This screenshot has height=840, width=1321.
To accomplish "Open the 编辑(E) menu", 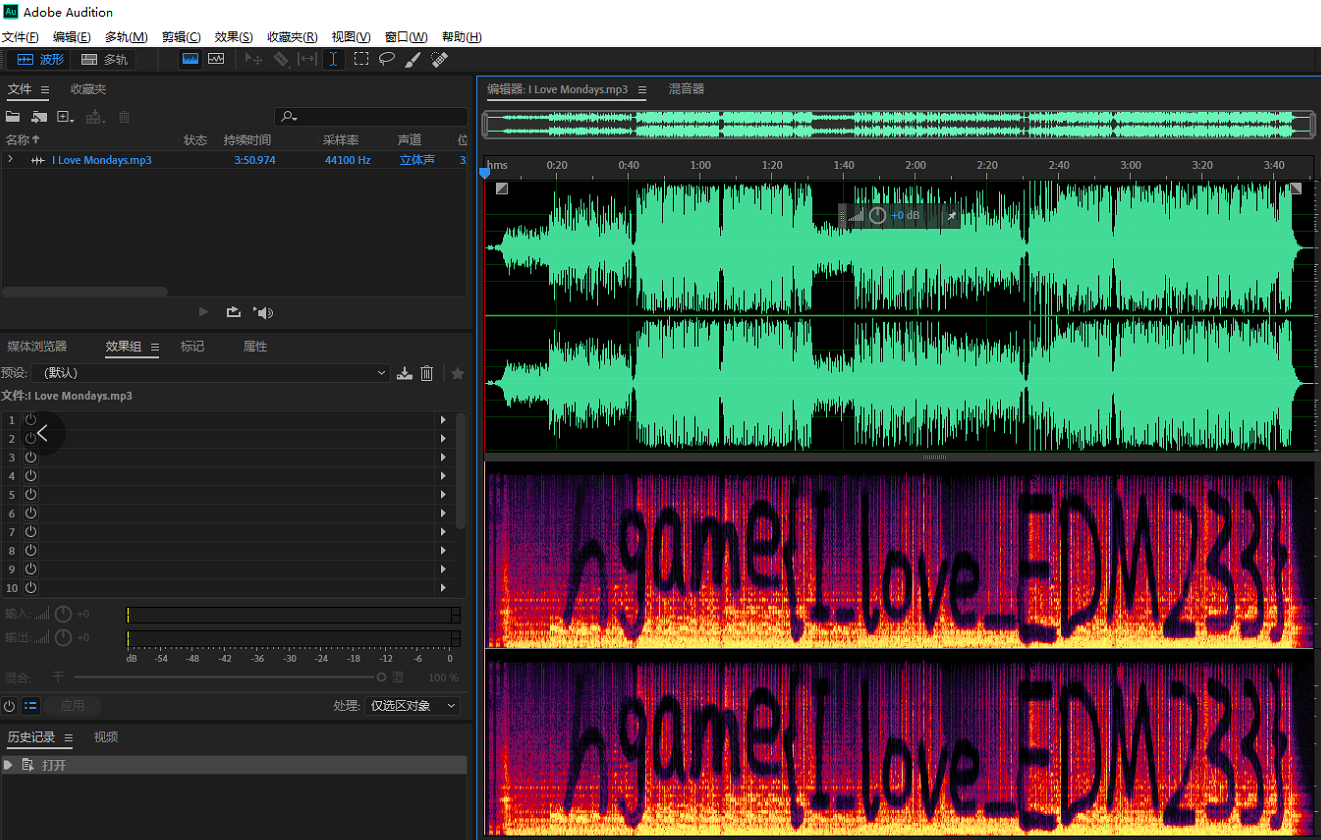I will (x=72, y=37).
